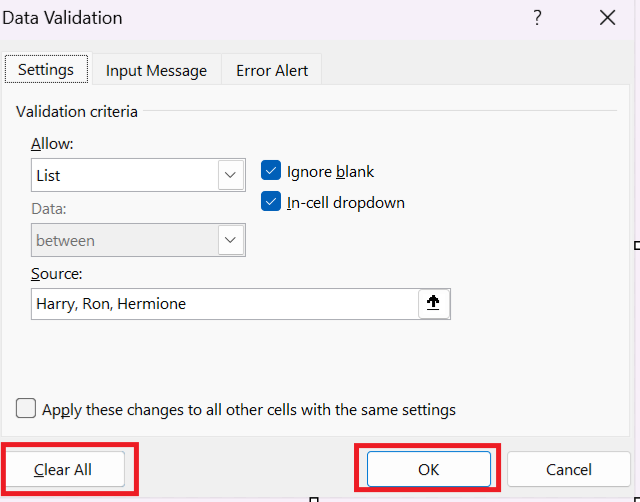Screen dimensions: 640x502
Task: Click the Cancel button
Action: click(x=569, y=469)
